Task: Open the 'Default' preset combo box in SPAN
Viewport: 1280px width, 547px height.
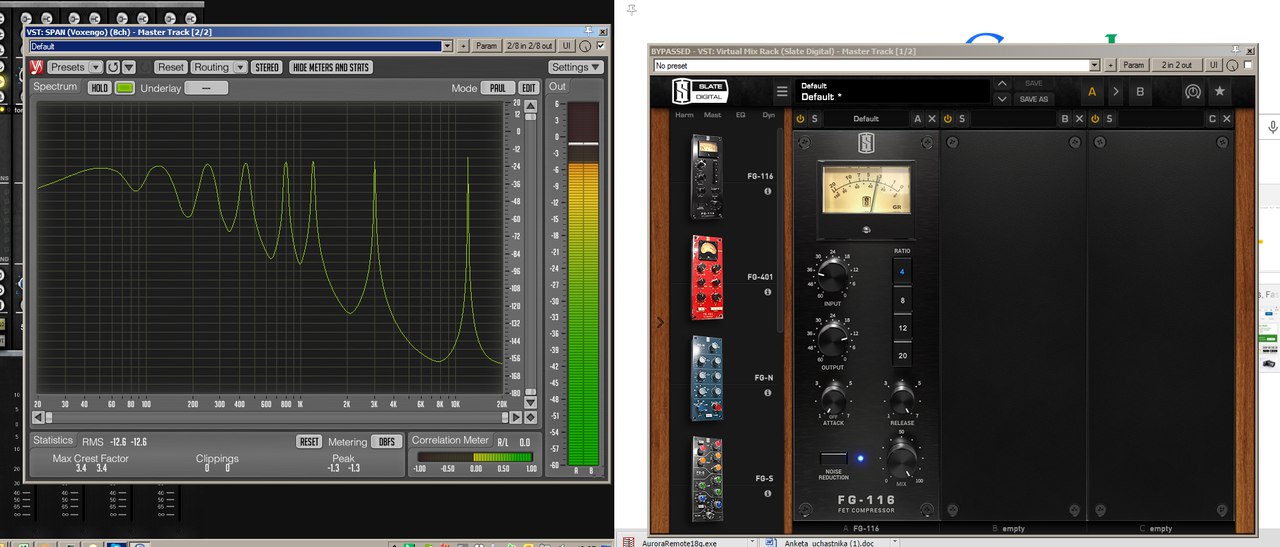Action: 242,46
